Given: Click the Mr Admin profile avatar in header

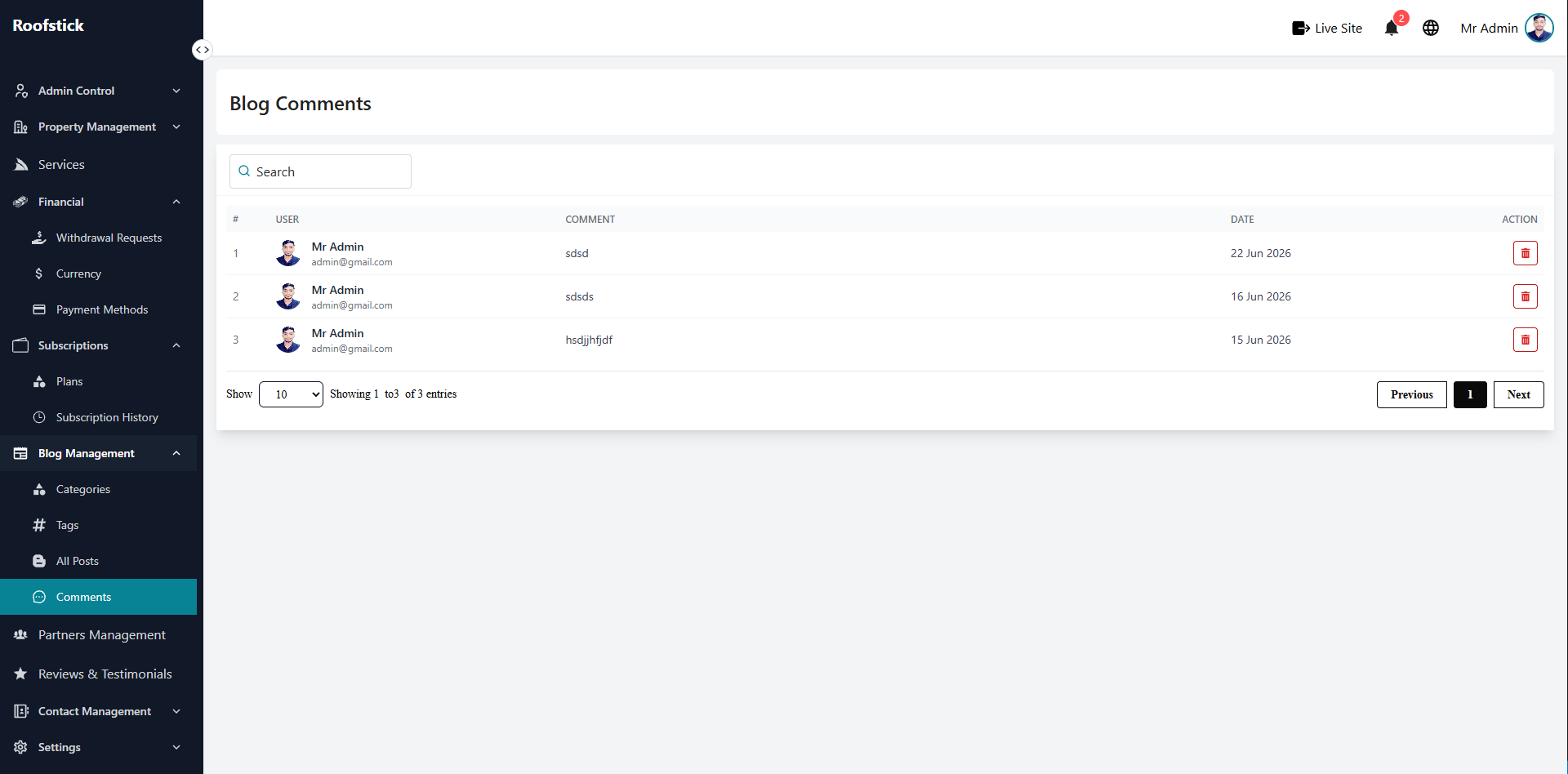Looking at the screenshot, I should 1539,28.
